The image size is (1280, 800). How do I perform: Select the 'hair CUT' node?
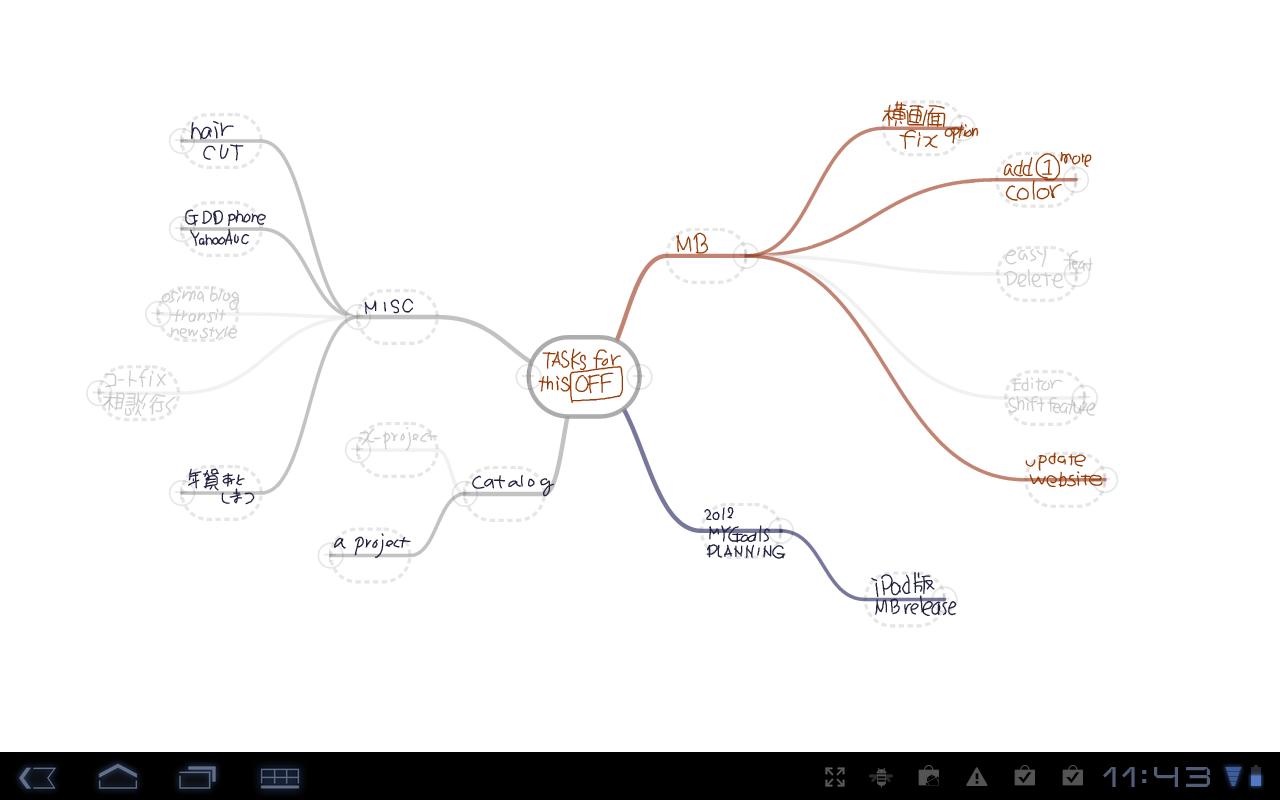coord(220,141)
